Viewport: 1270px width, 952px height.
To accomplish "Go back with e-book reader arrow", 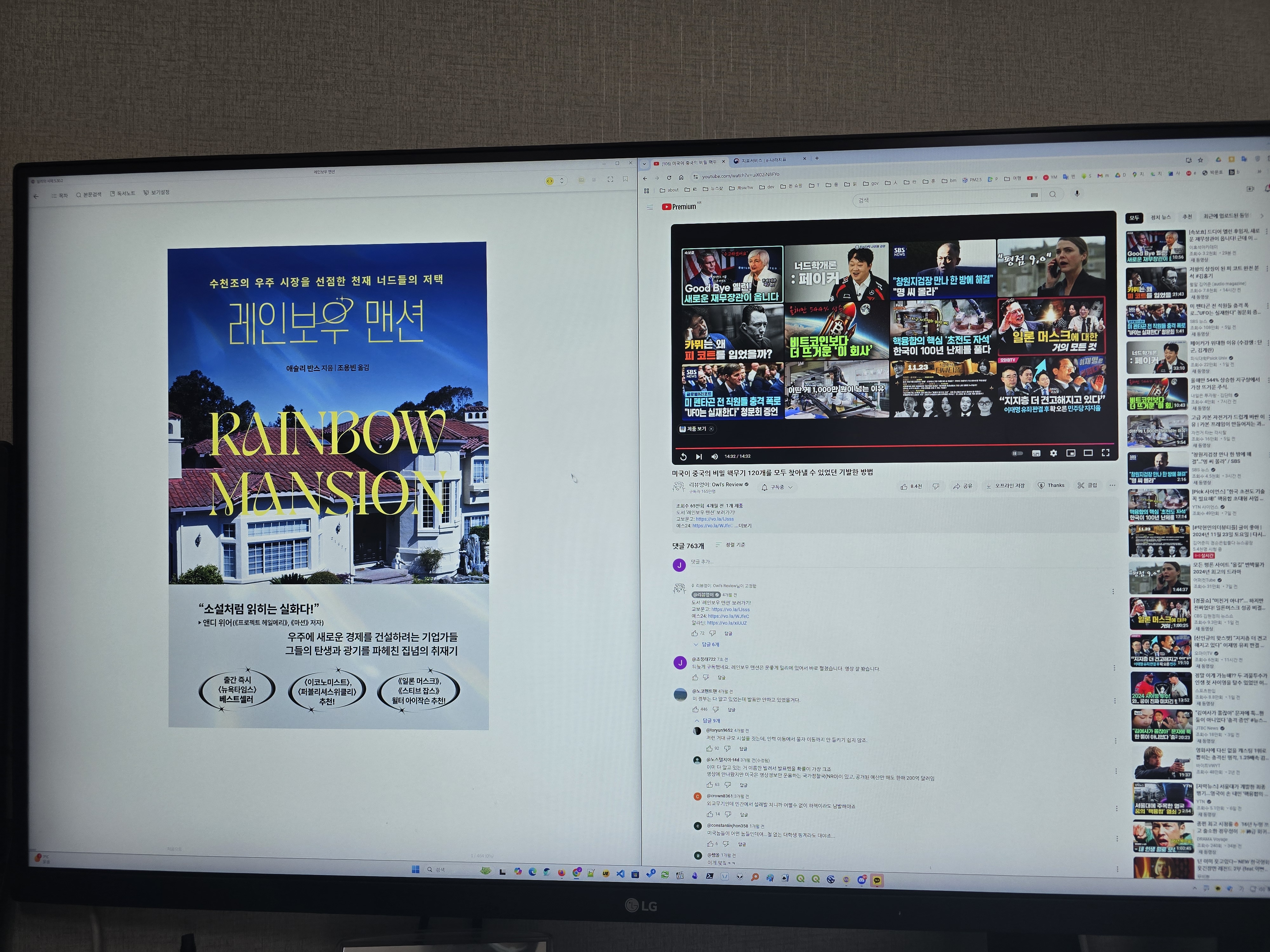I will (36, 196).
